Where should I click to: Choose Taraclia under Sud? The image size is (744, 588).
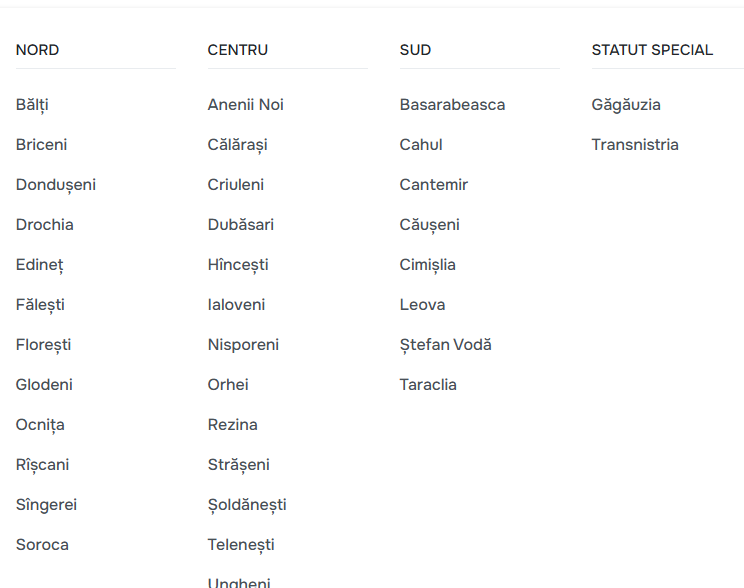pyautogui.click(x=428, y=385)
